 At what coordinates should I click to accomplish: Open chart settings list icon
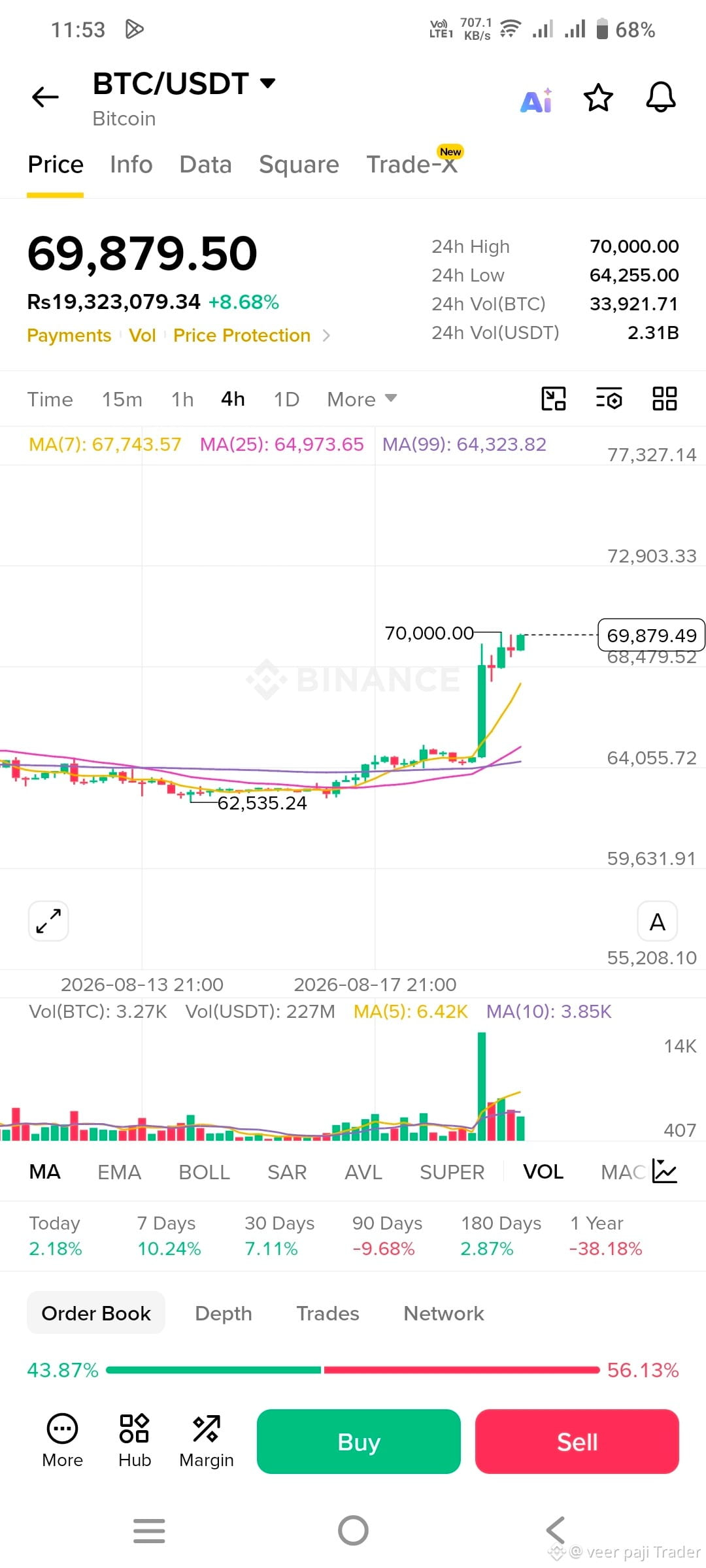(609, 398)
